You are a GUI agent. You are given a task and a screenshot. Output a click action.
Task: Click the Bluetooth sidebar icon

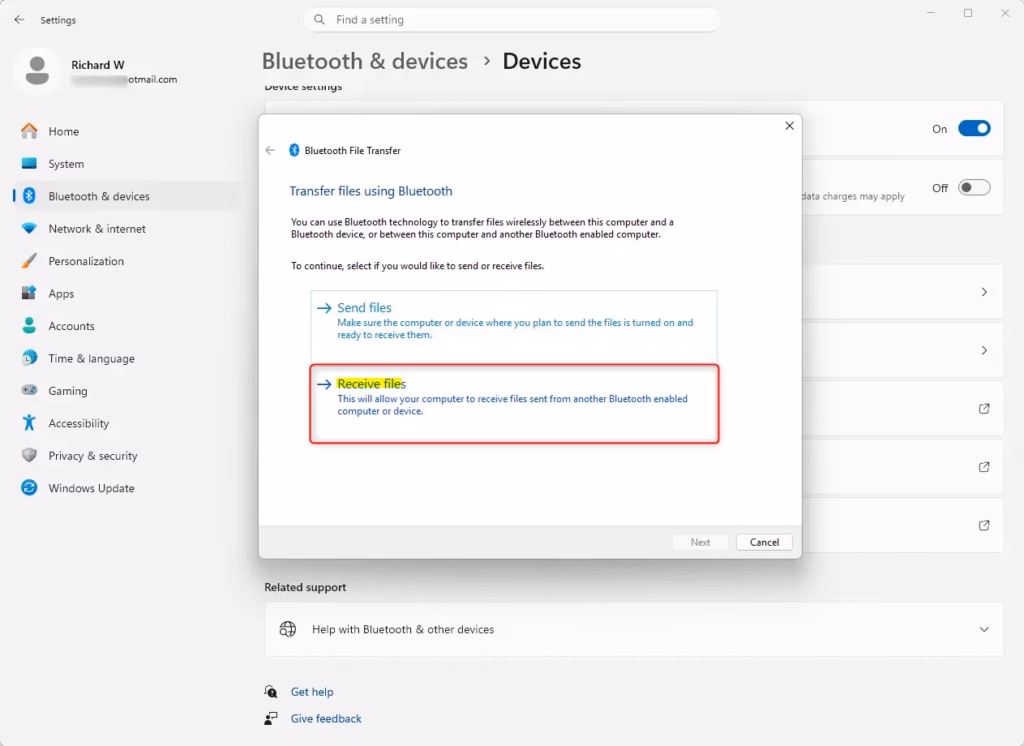[29, 196]
